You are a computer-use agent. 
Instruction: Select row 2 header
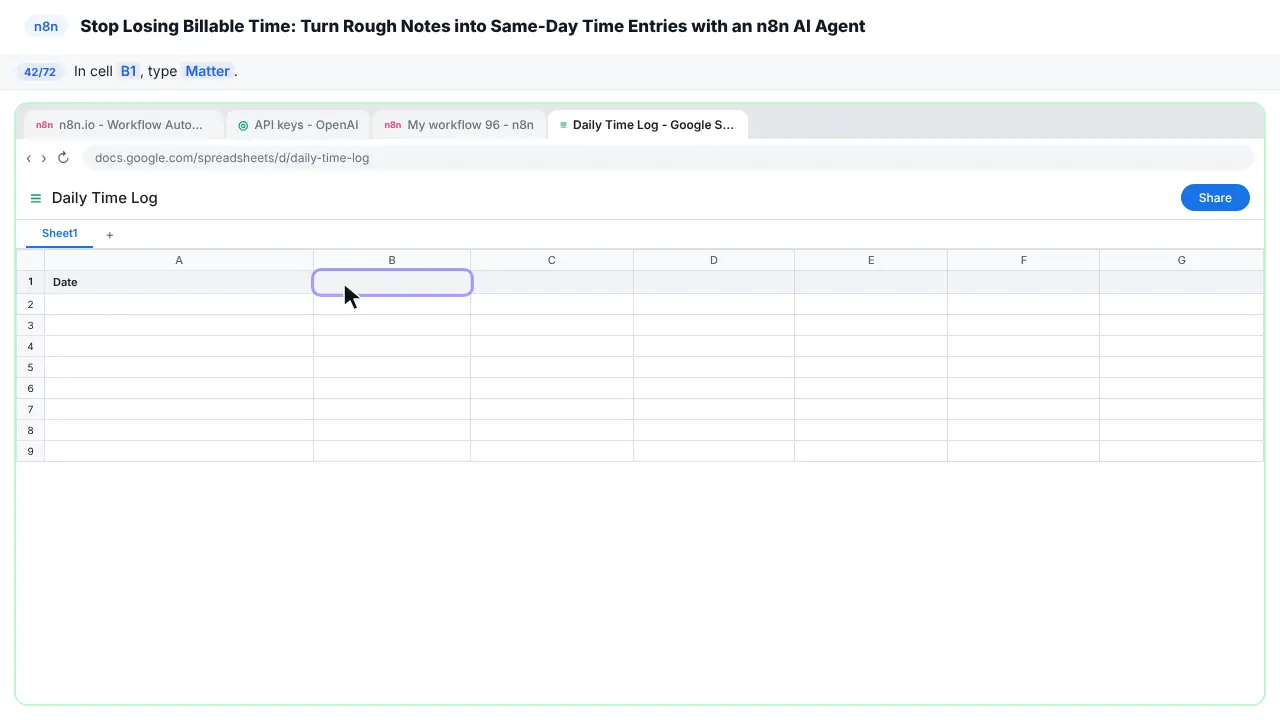[x=31, y=304]
